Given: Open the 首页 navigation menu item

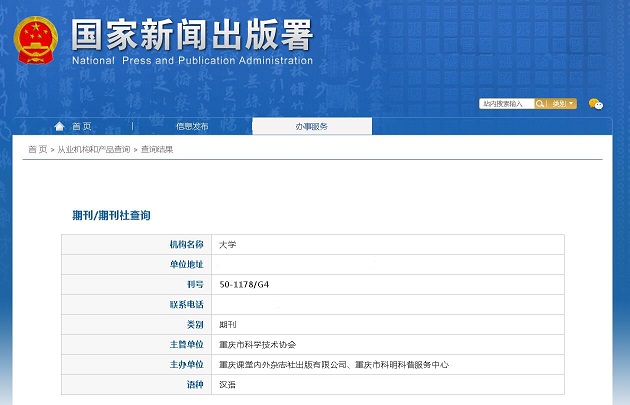Looking at the screenshot, I should (81, 126).
